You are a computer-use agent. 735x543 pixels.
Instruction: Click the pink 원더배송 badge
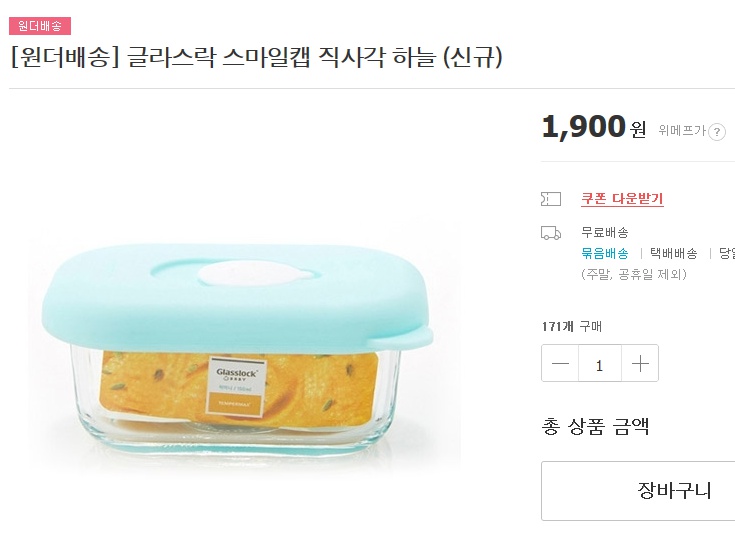coord(40,26)
